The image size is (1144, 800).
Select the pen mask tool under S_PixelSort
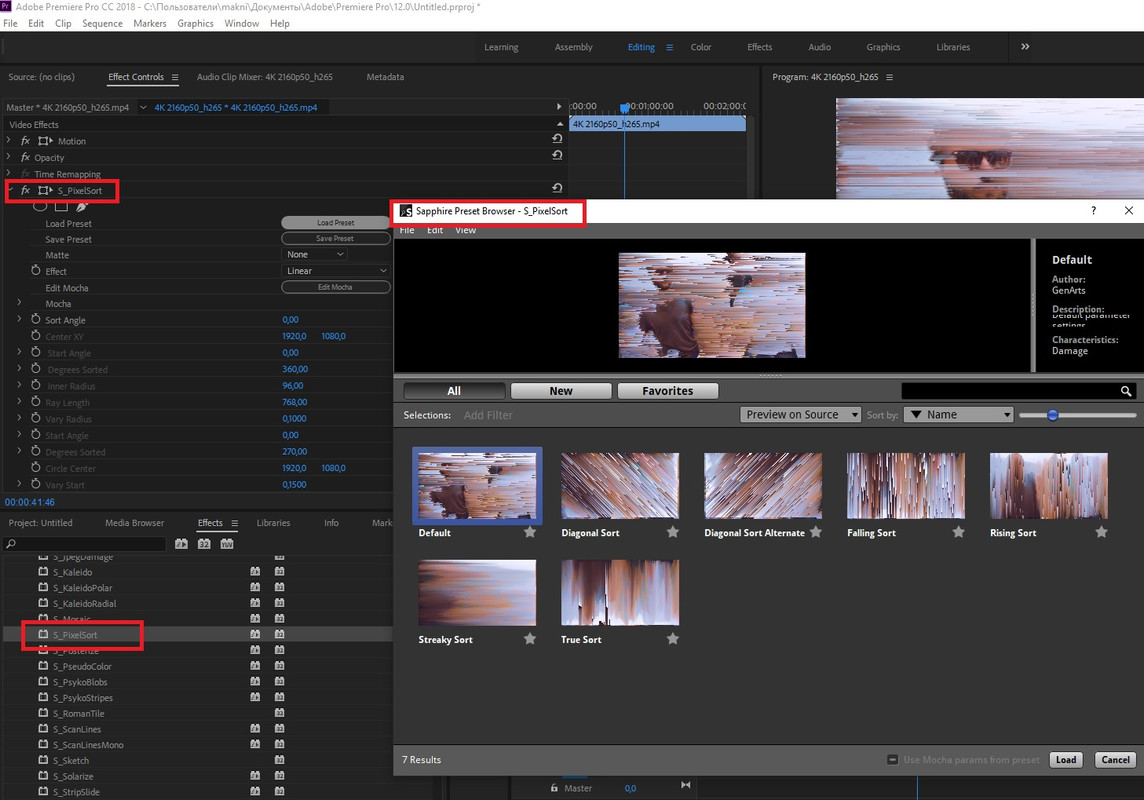click(x=82, y=206)
